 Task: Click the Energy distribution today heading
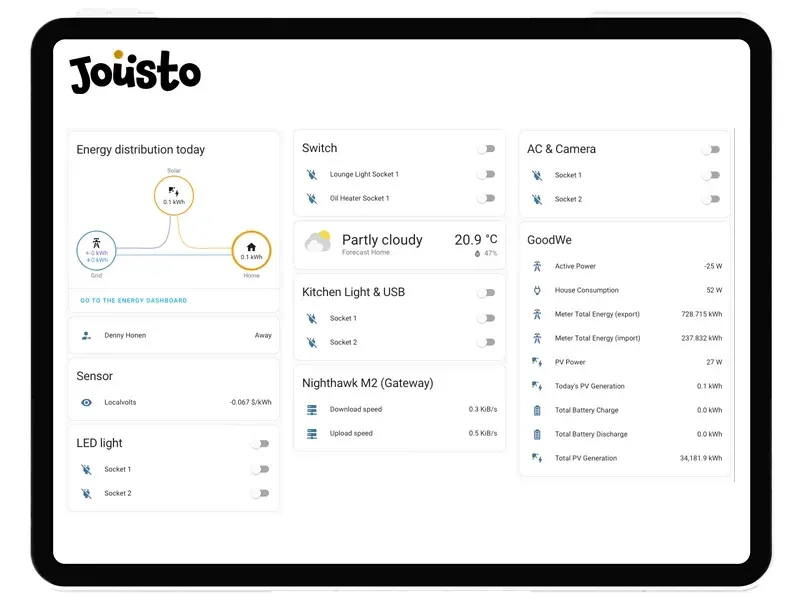coord(141,149)
